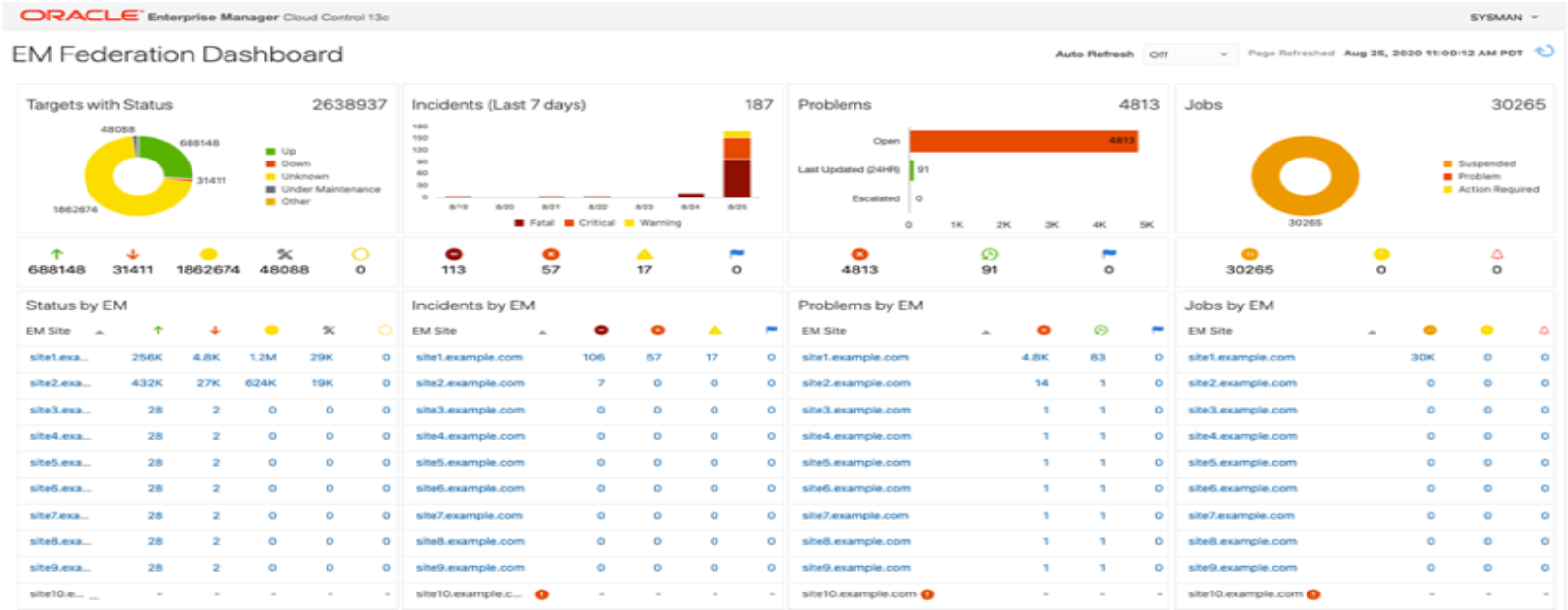This screenshot has width=1568, height=610.
Task: Click the Open problems bar 4813
Action: coord(1024,141)
